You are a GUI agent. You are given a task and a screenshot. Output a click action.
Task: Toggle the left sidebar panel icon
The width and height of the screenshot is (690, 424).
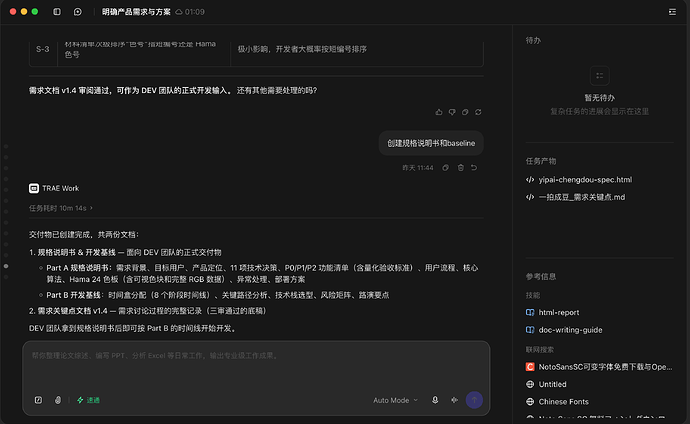coord(57,12)
